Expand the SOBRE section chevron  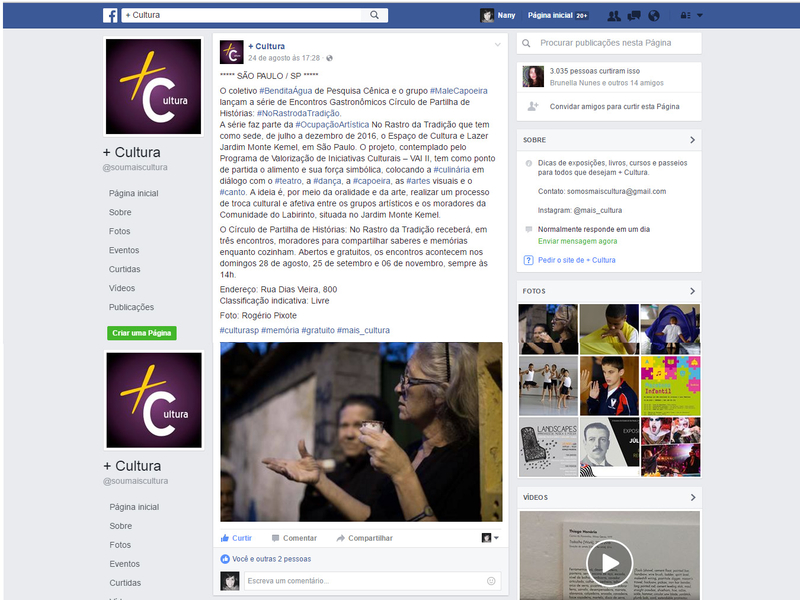click(x=692, y=140)
